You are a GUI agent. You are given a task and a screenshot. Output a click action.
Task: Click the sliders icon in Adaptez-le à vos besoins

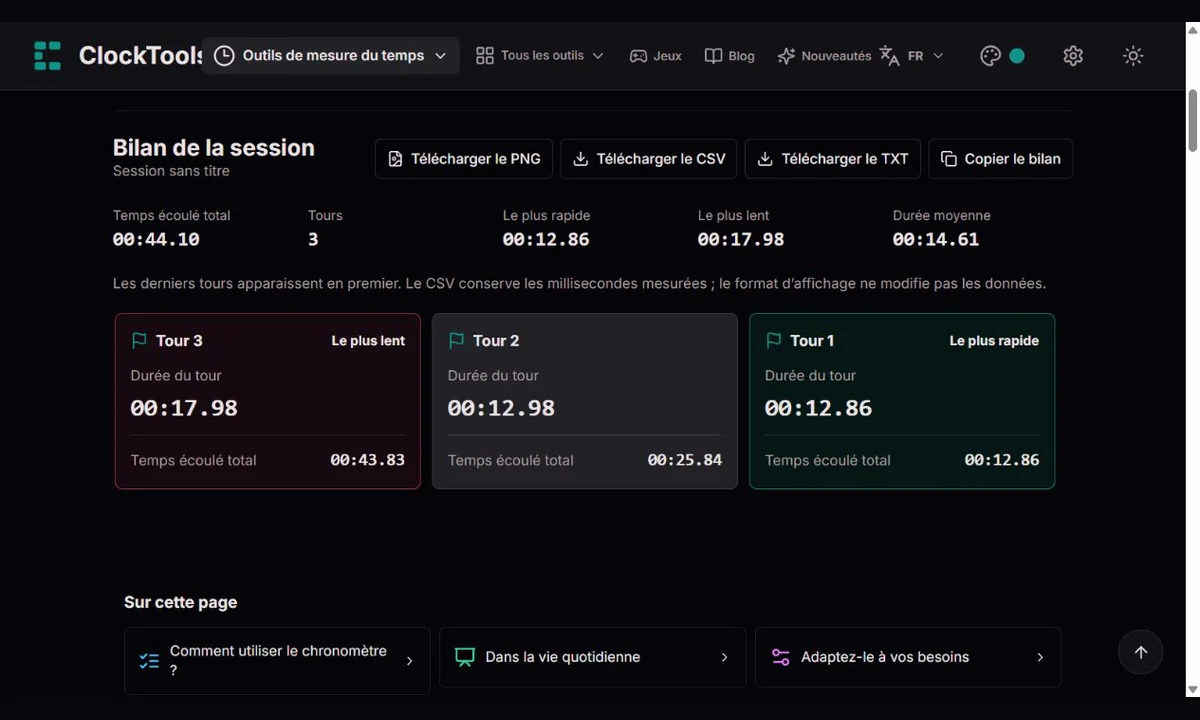(780, 657)
